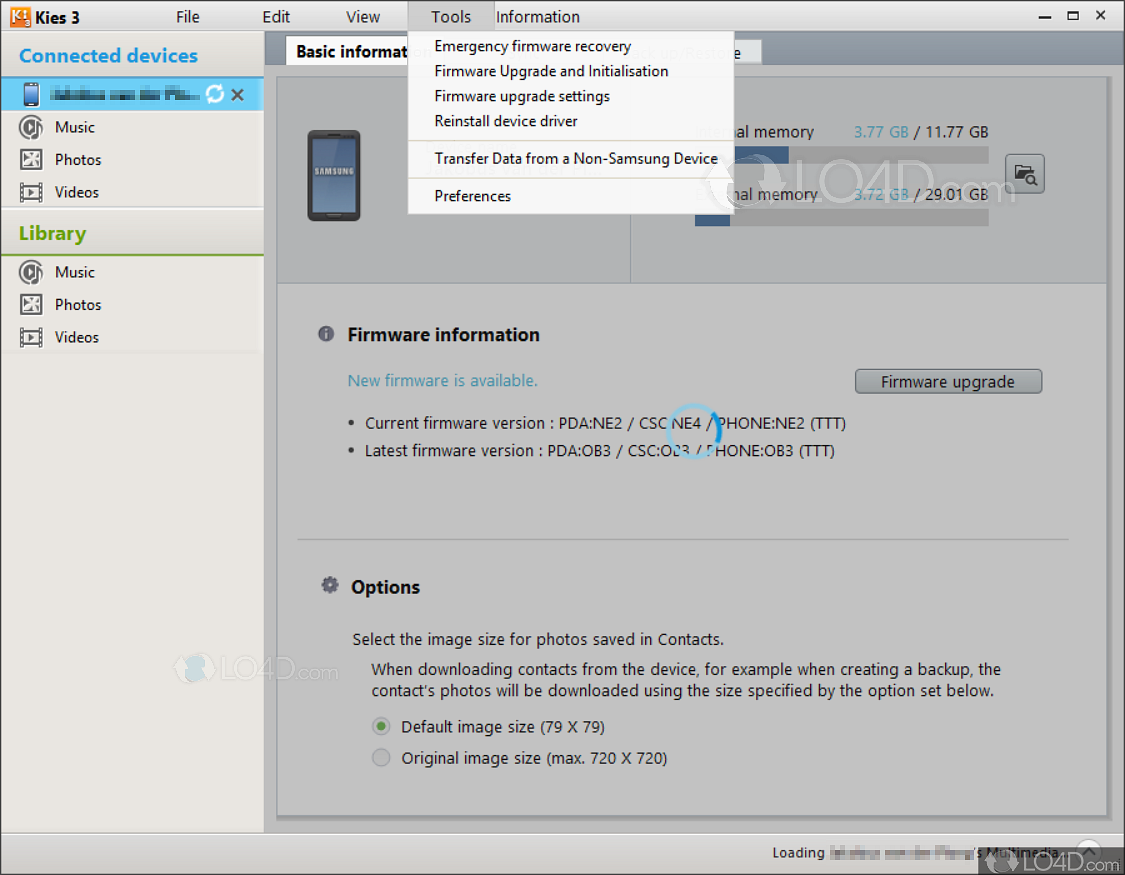1125x875 pixels.
Task: Refresh the connected device with sync icon
Action: (215, 94)
